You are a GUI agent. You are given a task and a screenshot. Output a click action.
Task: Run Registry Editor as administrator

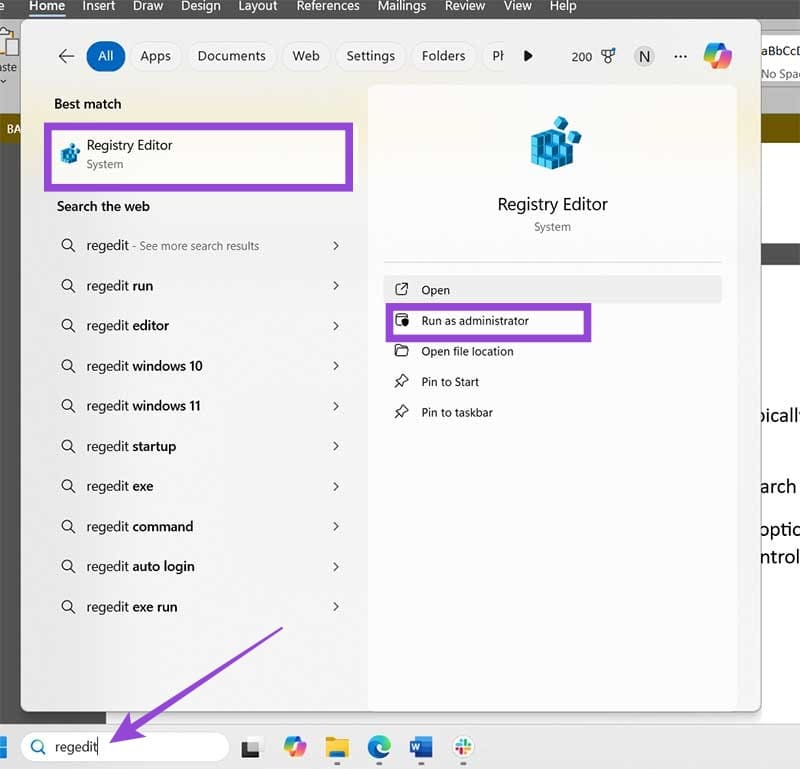tap(487, 322)
